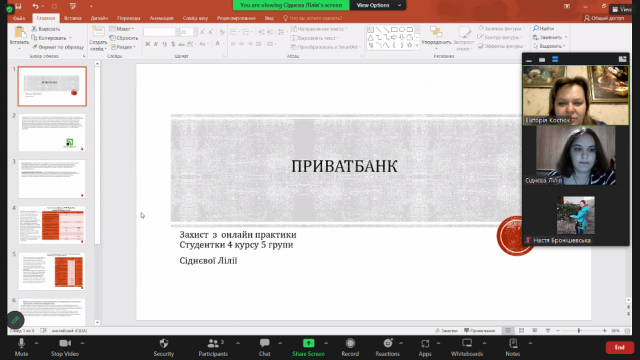Toggle Normal view in PowerPoint status bar
This screenshot has width=640, height=360.
pos(508,331)
